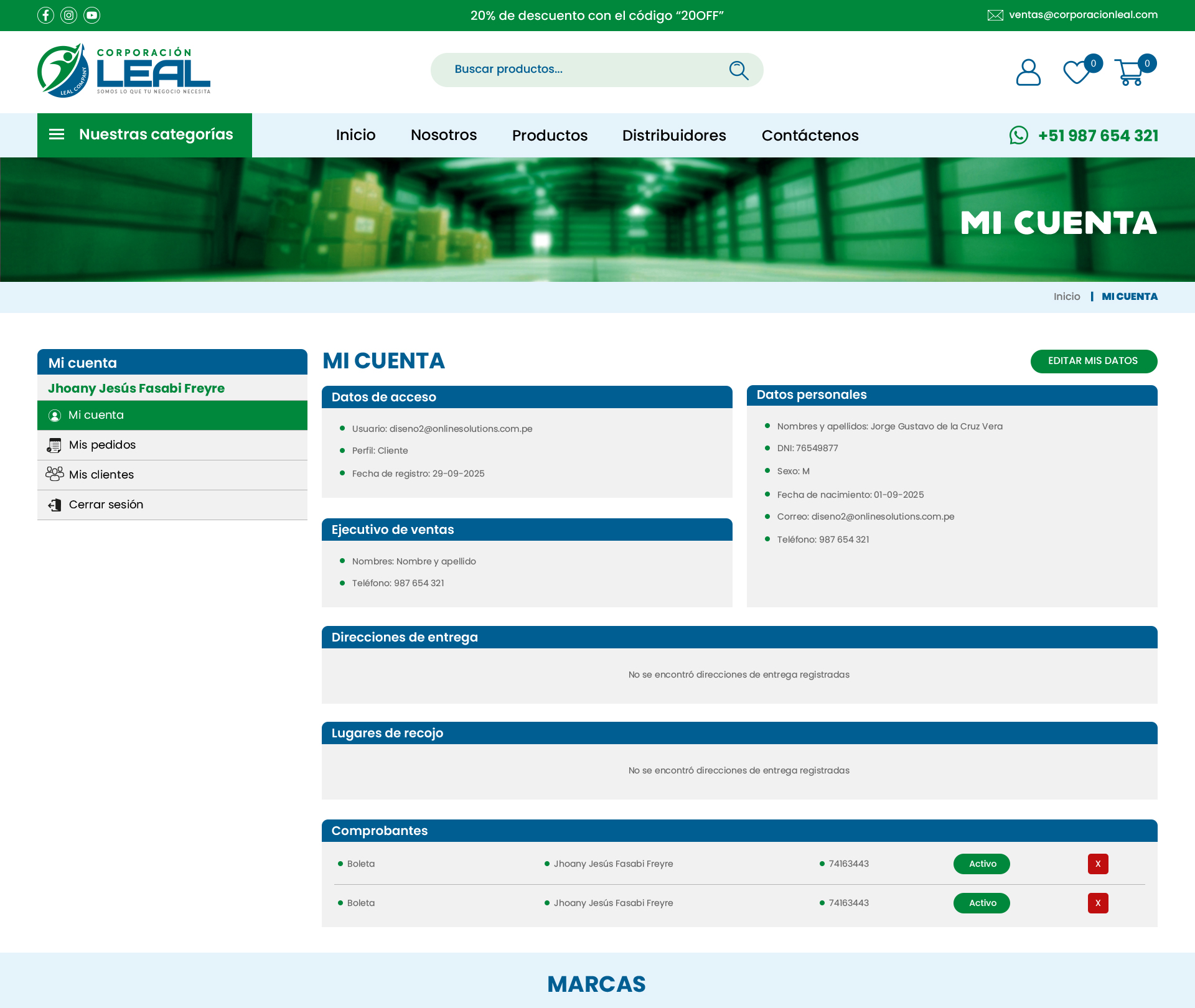This screenshot has width=1195, height=1008.
Task: Toggle the first Activo status badge
Action: [x=982, y=864]
